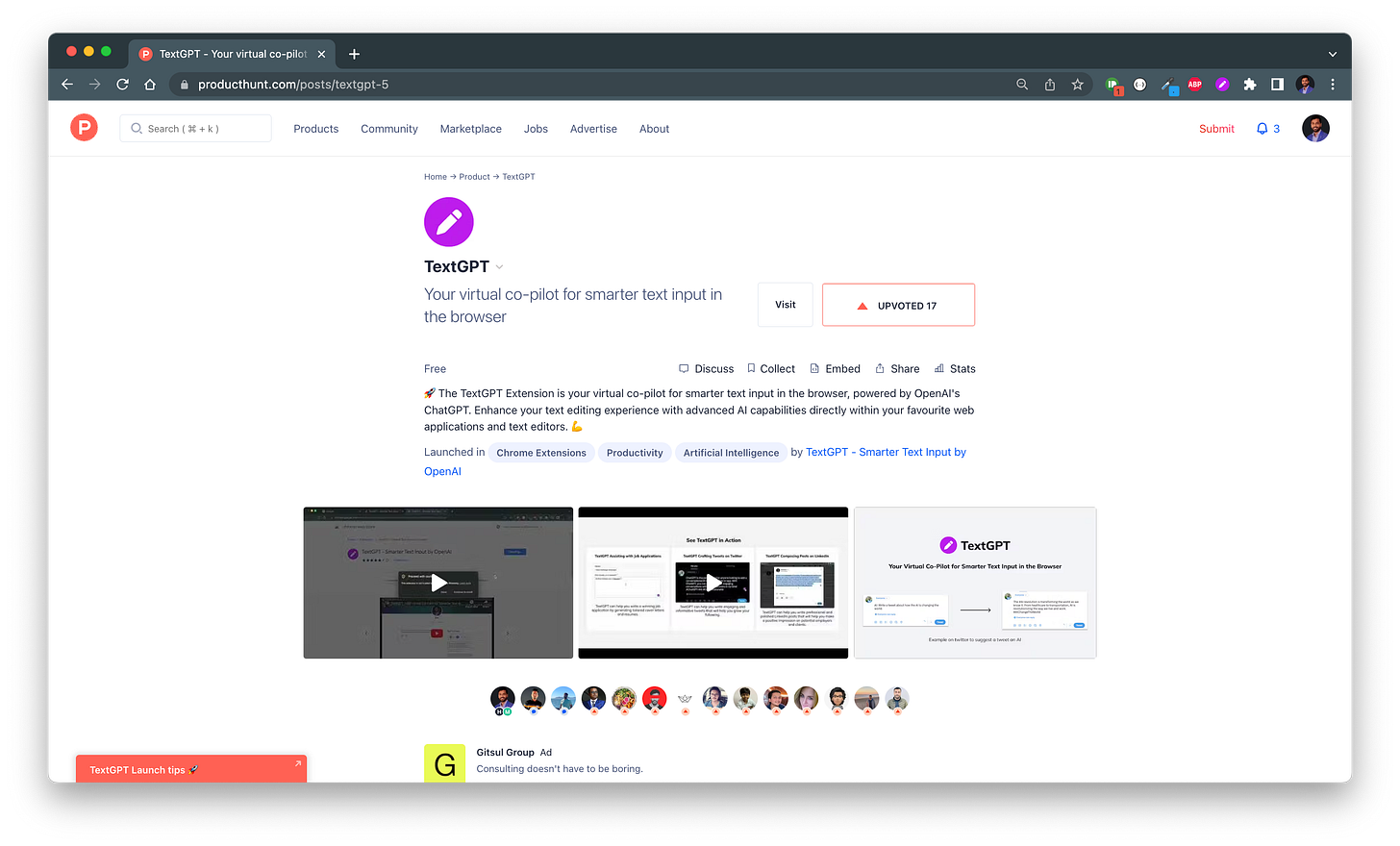This screenshot has height=846, width=1400.
Task: Open the Chrome three-dot menu
Action: [x=1333, y=85]
